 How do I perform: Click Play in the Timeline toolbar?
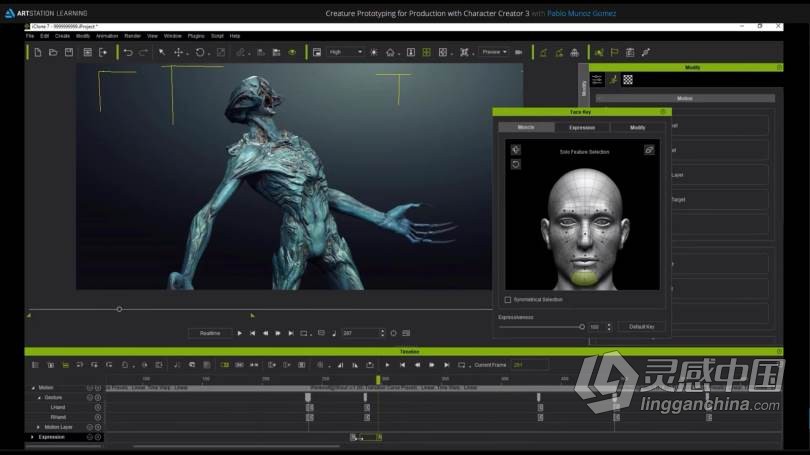(387, 365)
